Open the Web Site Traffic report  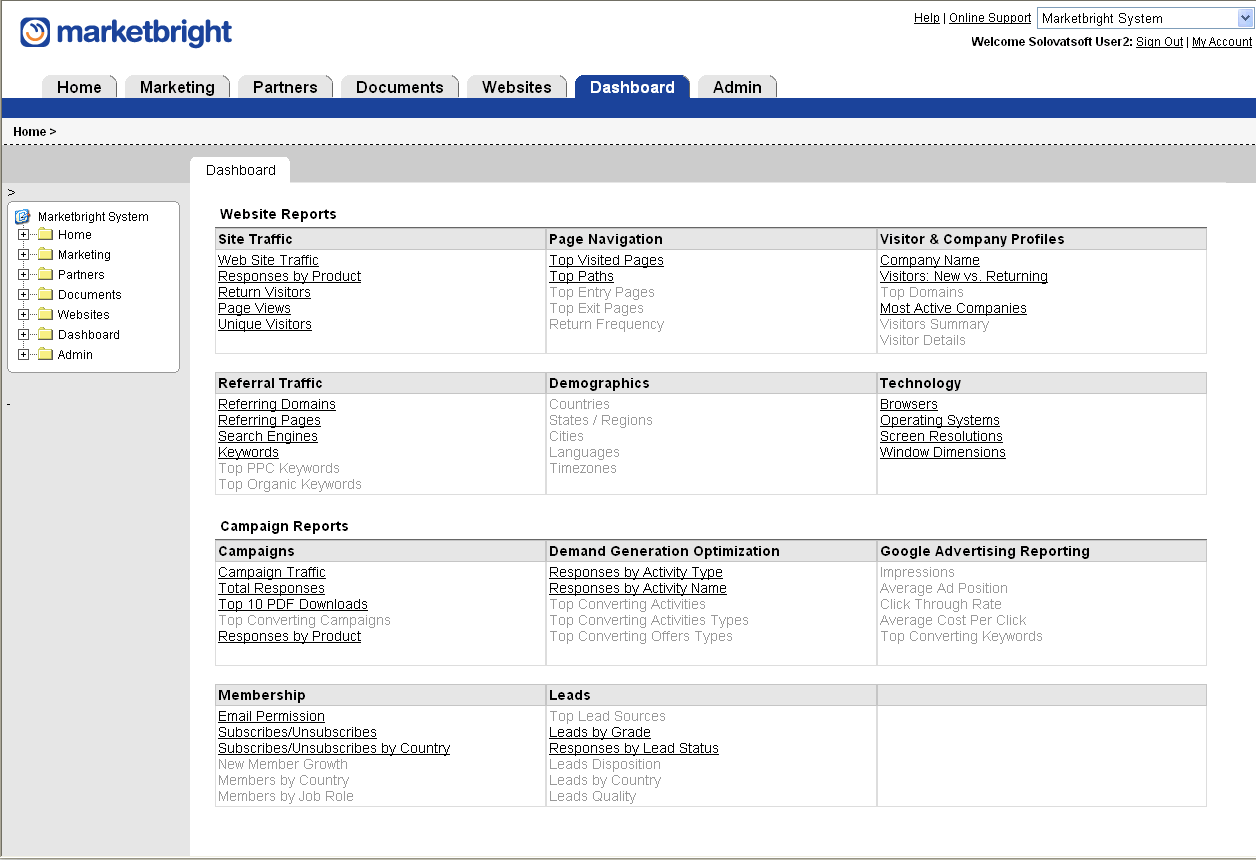point(268,260)
